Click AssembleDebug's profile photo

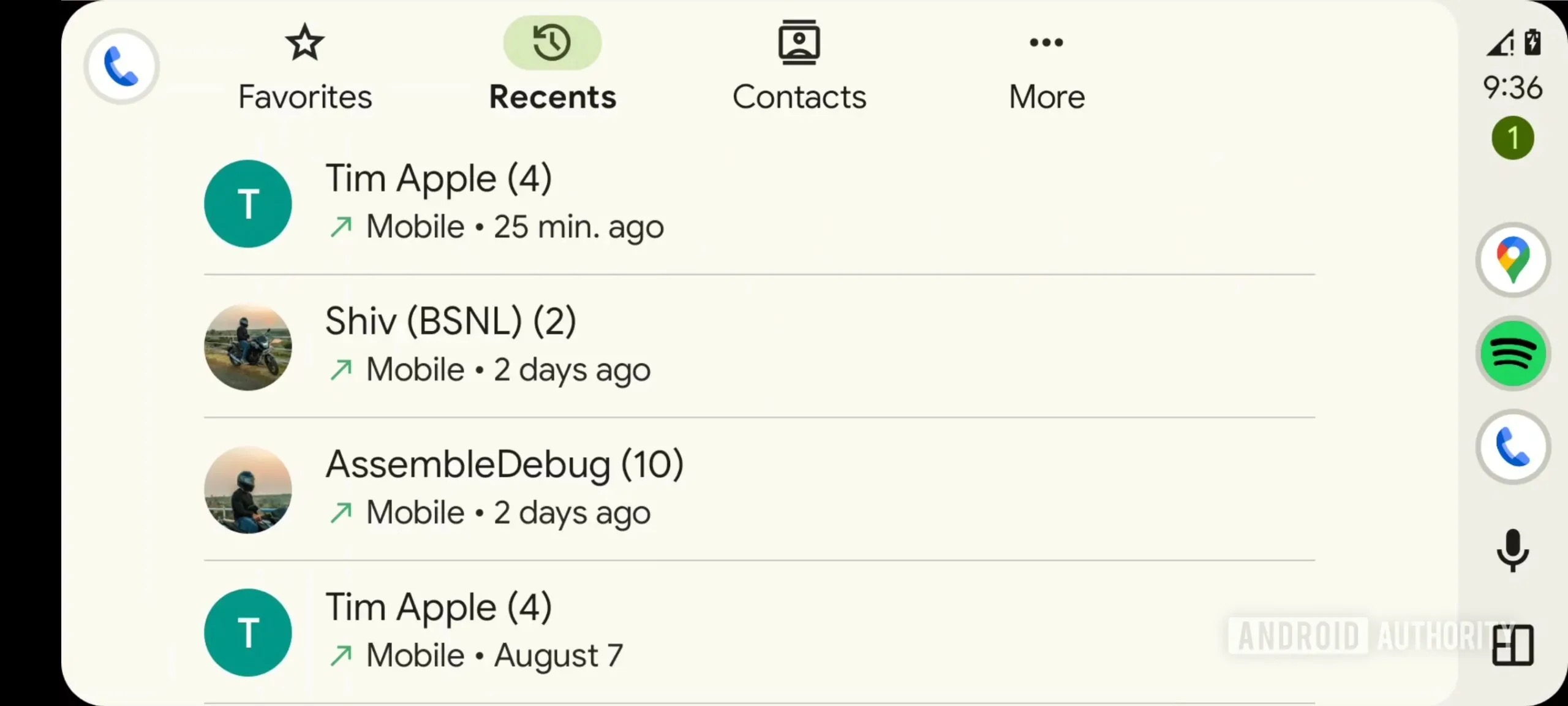click(x=248, y=490)
